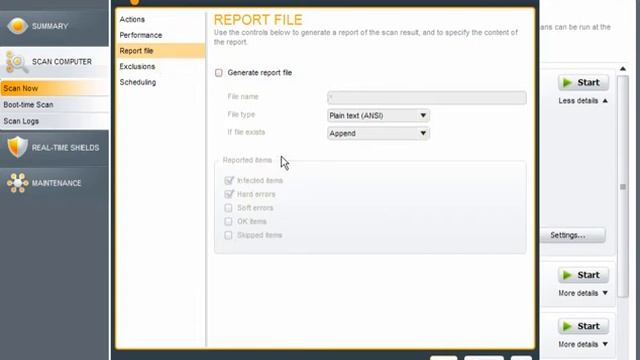This screenshot has height=360, width=640.
Task: Toggle the Hard errors checkbox
Action: coord(229,194)
